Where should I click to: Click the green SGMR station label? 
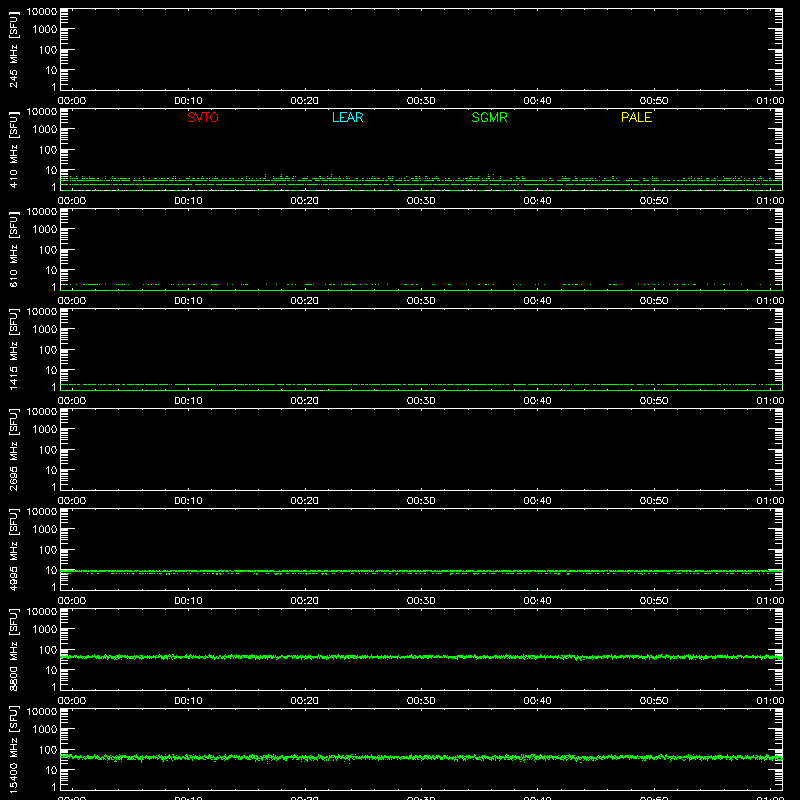point(489,117)
